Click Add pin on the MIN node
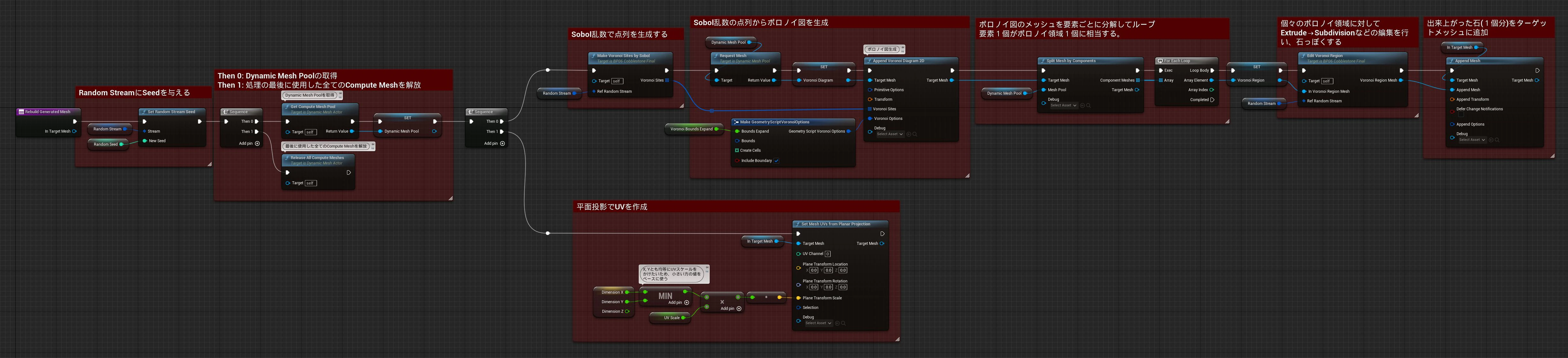The width and height of the screenshot is (1568, 358). point(679,302)
